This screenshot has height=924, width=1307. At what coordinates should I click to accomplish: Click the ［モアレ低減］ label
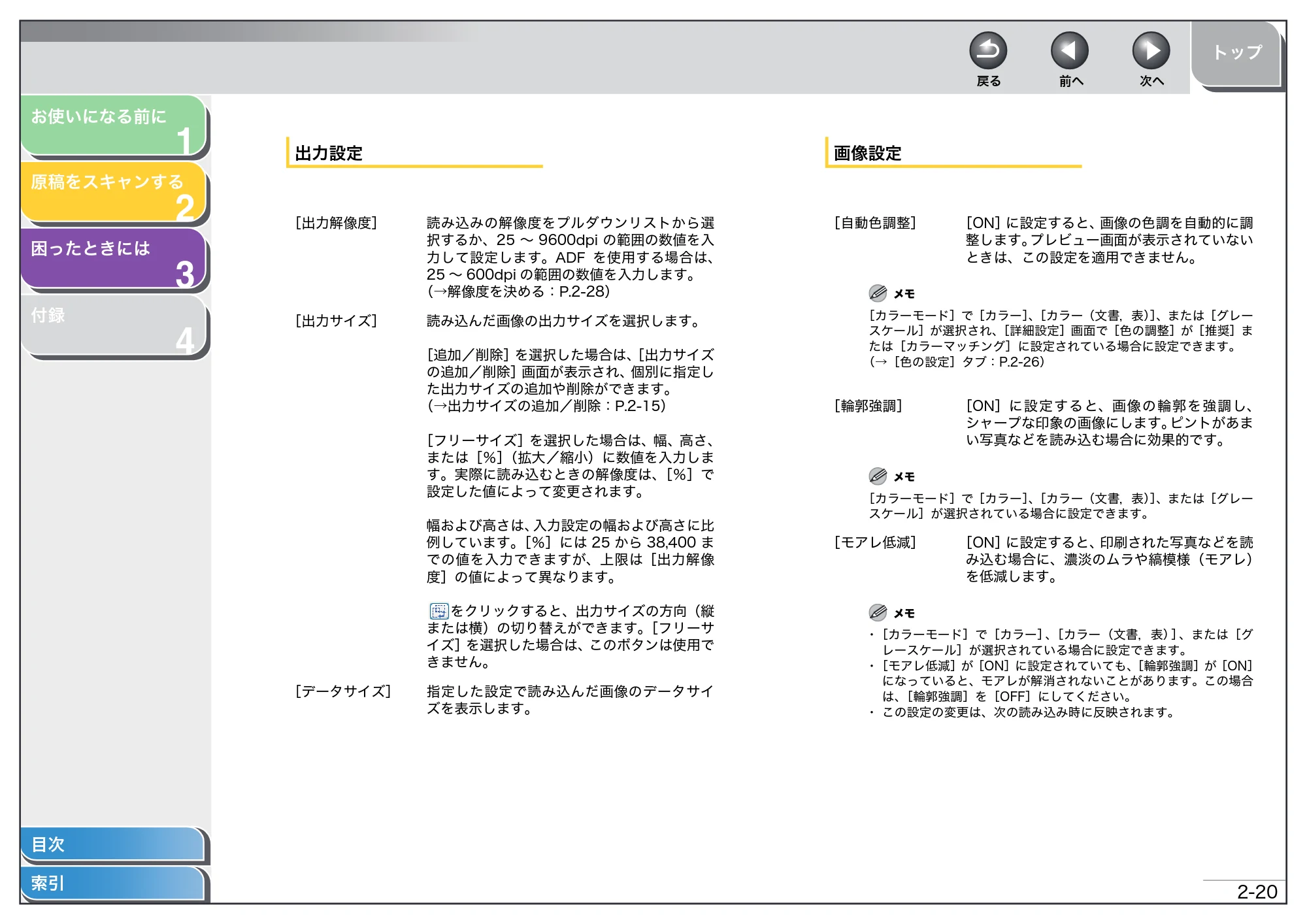point(875,542)
